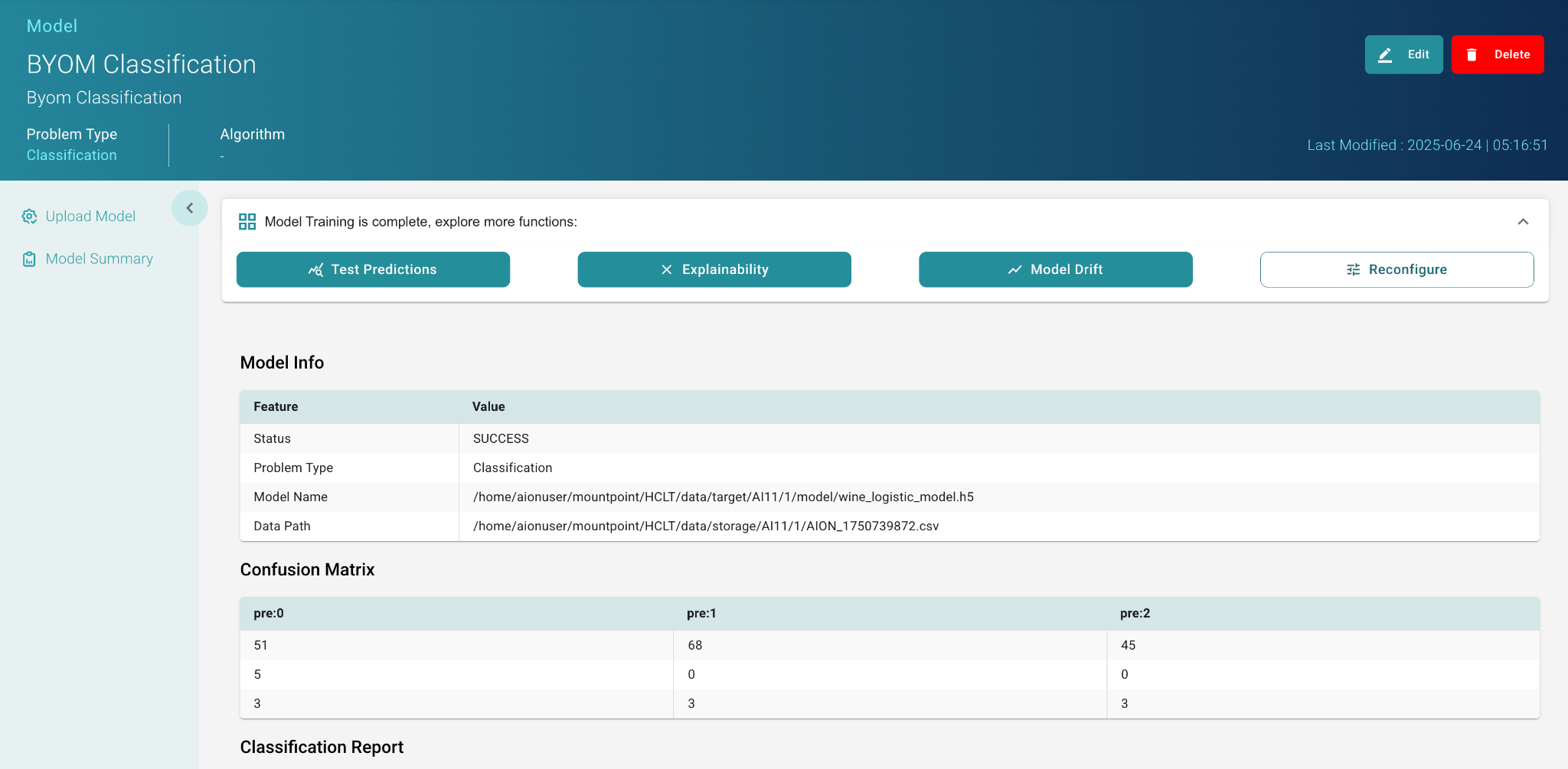Image resolution: width=1568 pixels, height=769 pixels.
Task: Open the Explainability function
Action: 714,269
